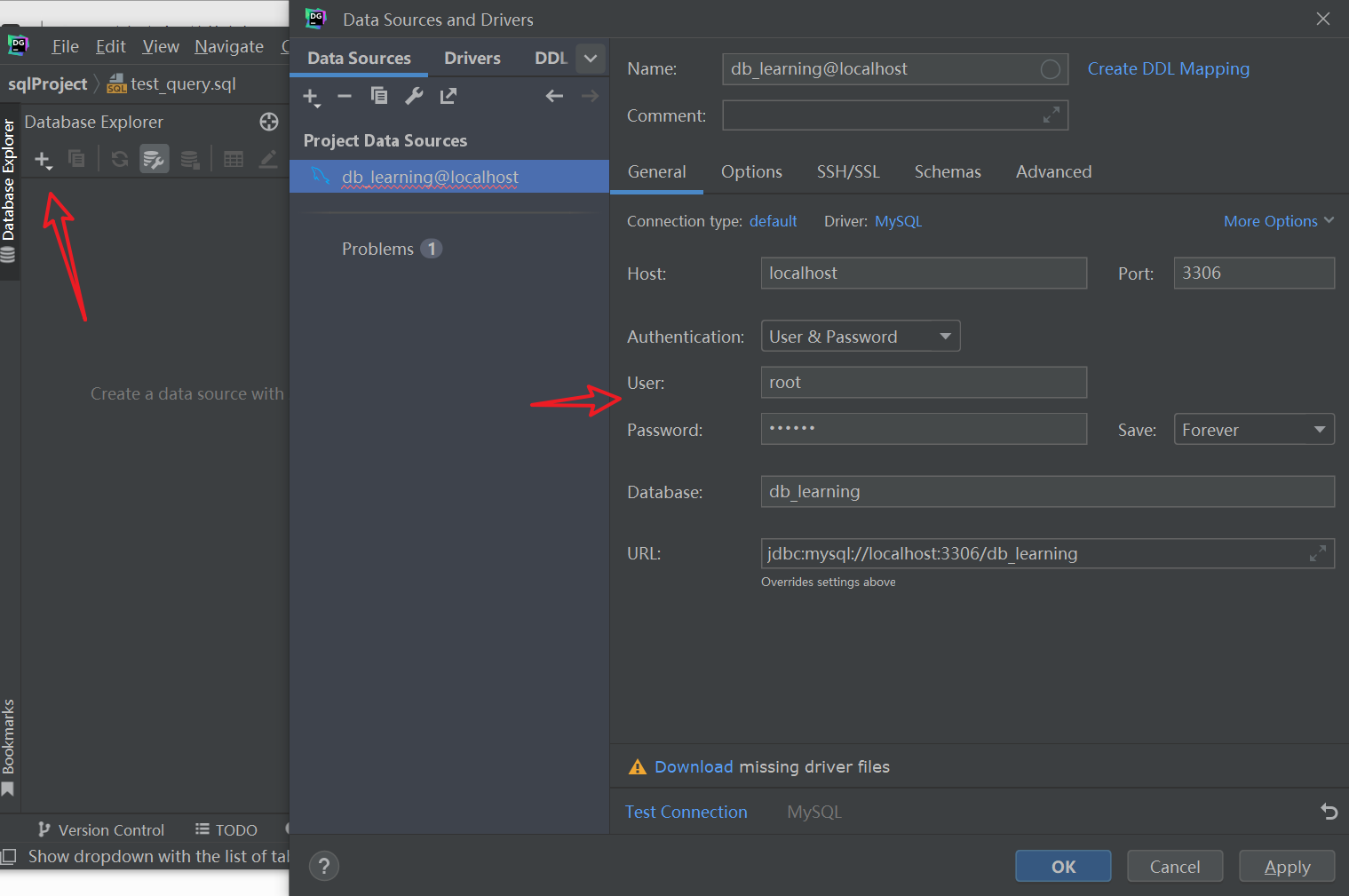This screenshot has width=1349, height=896.
Task: Open data source properties icon in Database Explorer
Action: (x=155, y=159)
